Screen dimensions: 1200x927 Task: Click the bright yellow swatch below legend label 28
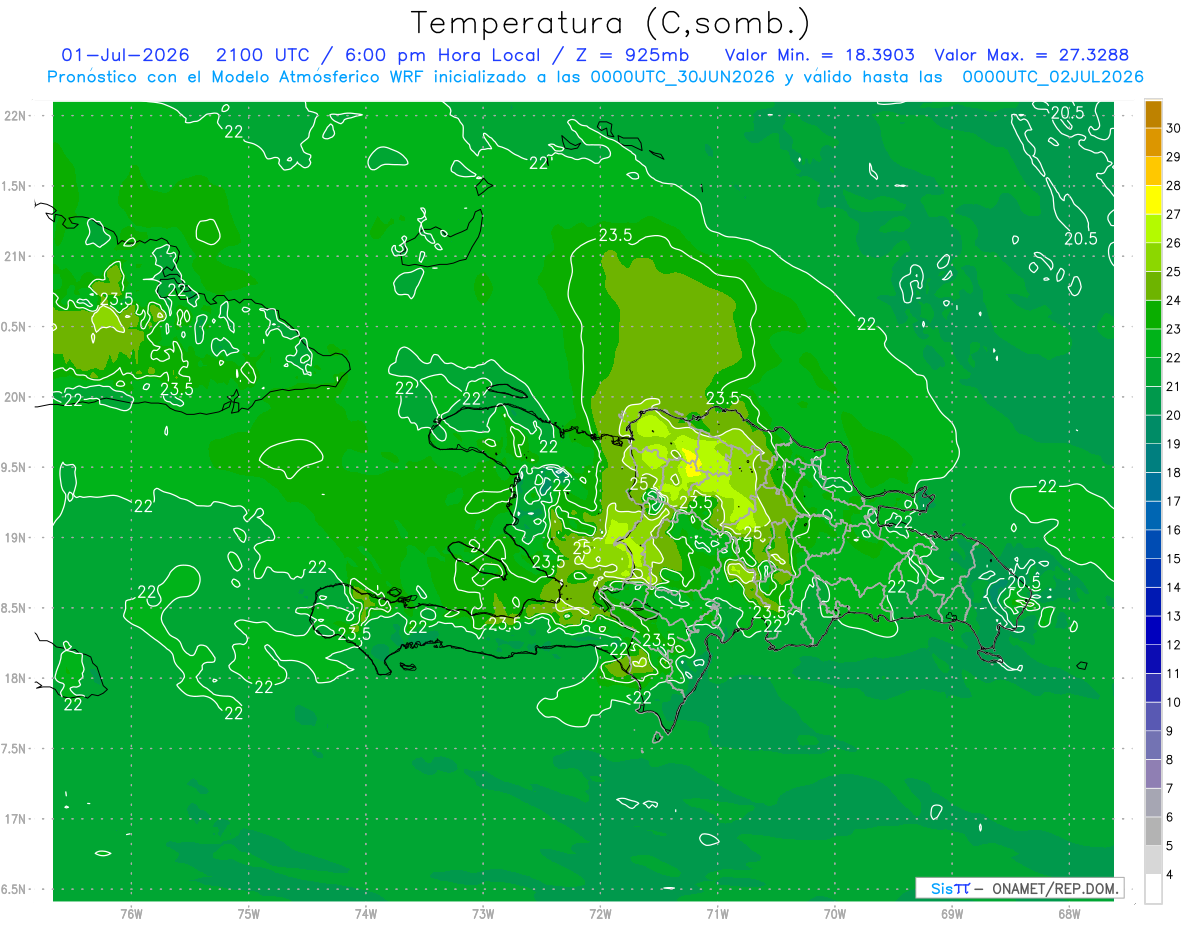pyautogui.click(x=1153, y=200)
